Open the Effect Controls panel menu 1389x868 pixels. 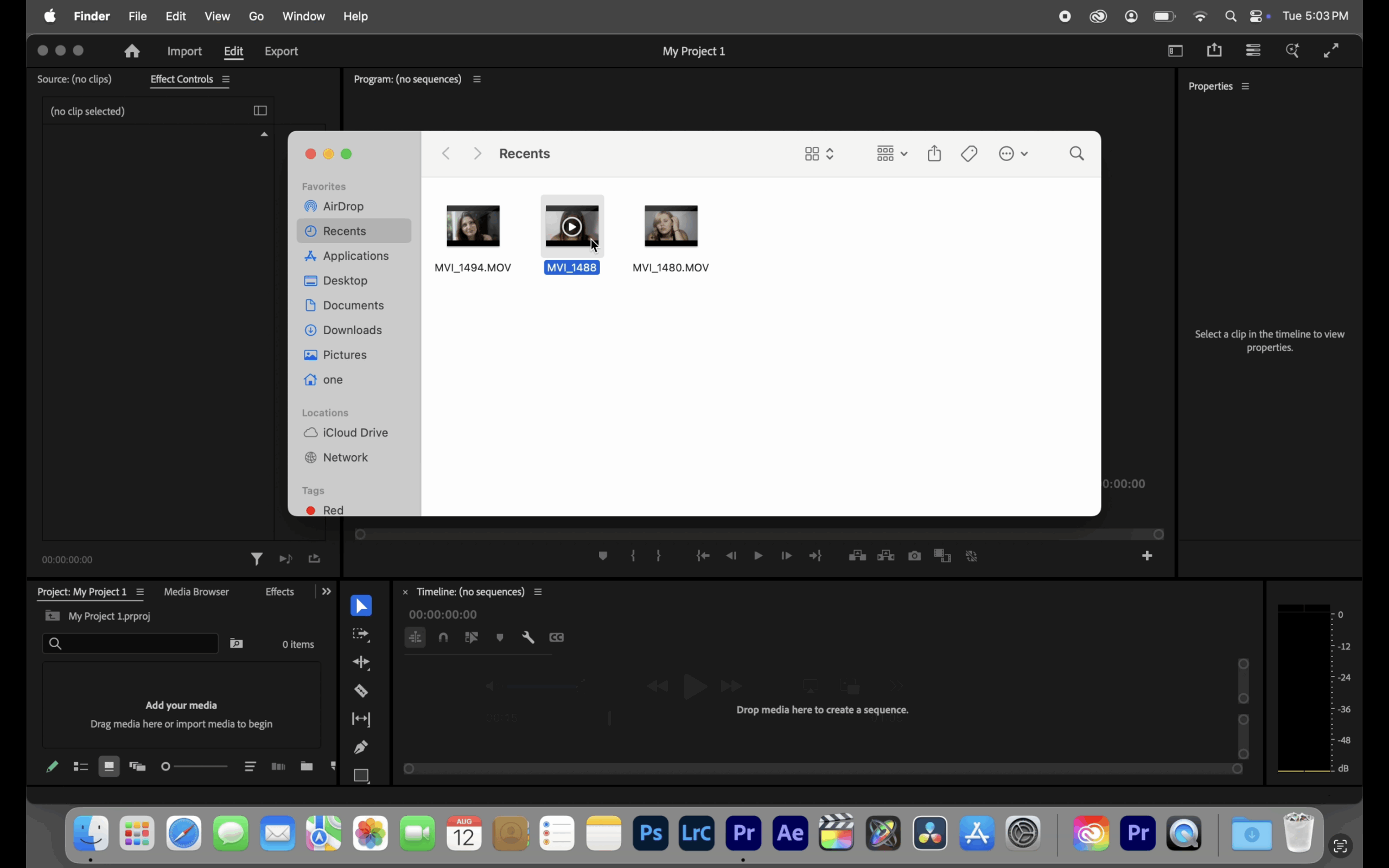(226, 79)
